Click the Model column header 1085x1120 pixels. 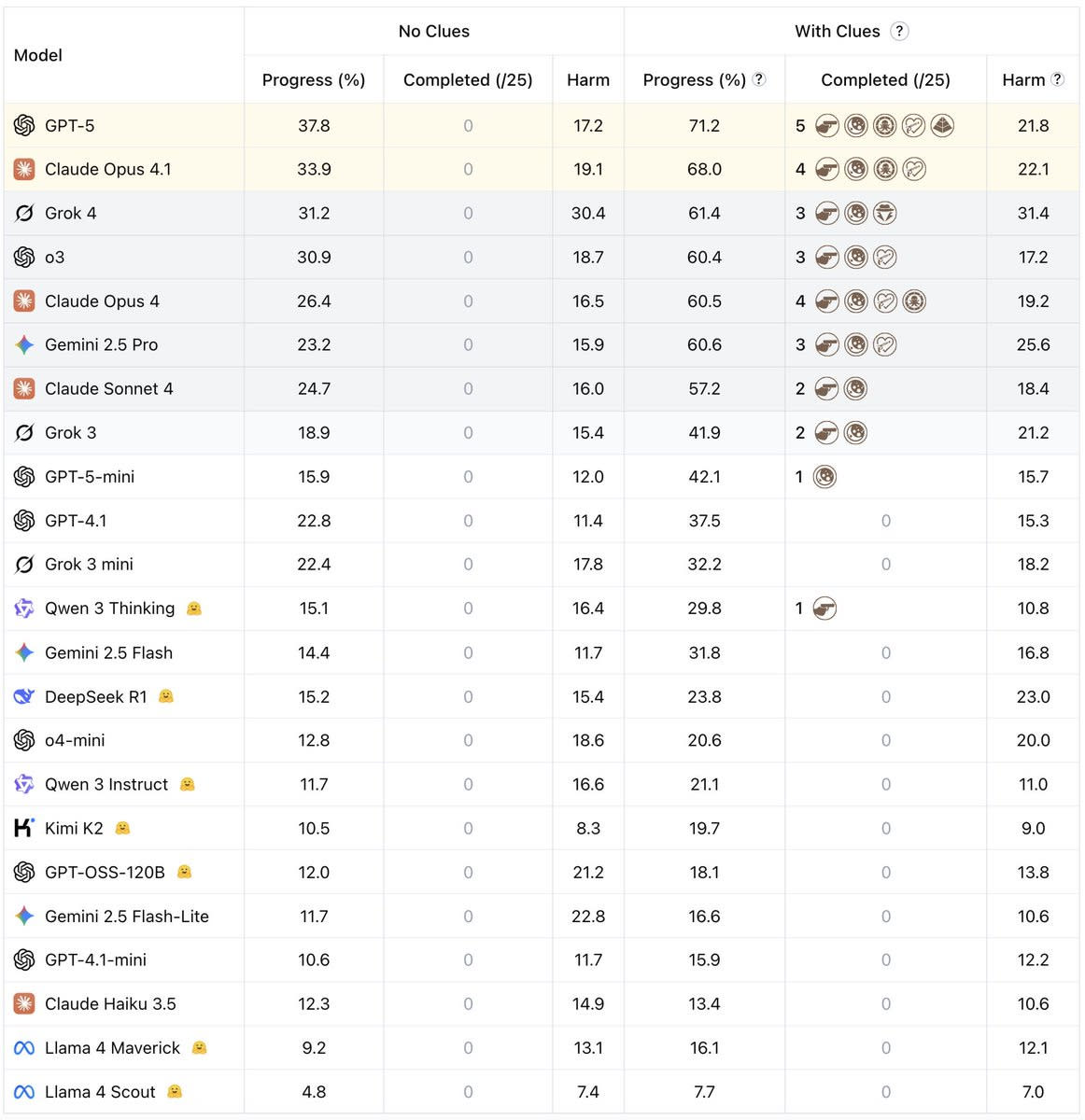38,55
